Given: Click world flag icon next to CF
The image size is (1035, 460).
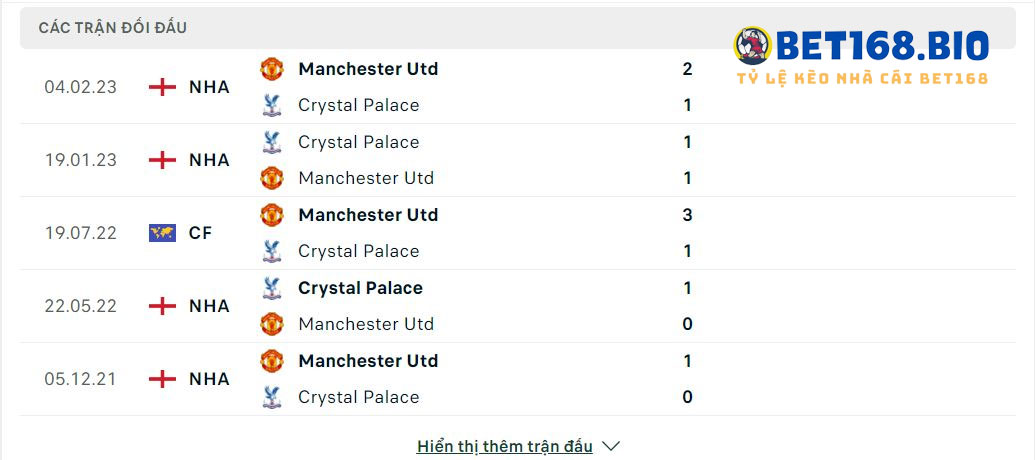Looking at the screenshot, I should point(162,233).
